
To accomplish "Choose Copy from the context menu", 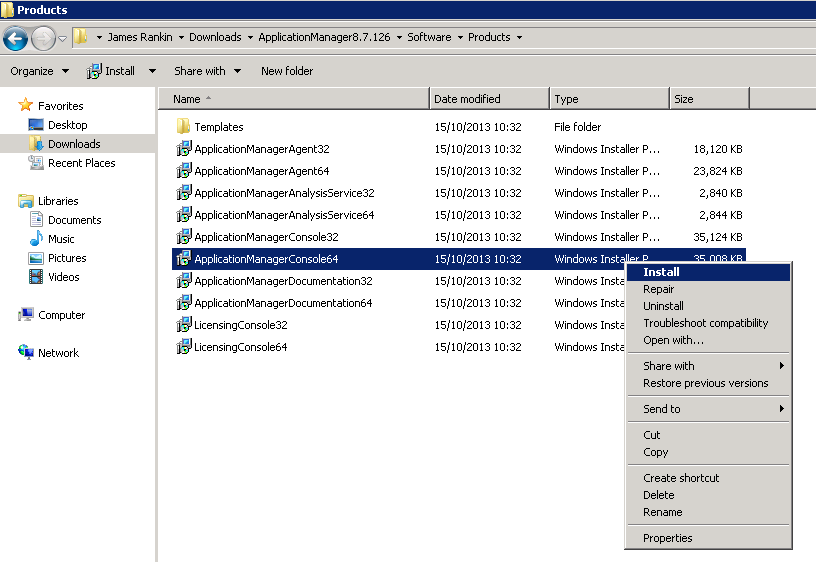I will point(708,452).
